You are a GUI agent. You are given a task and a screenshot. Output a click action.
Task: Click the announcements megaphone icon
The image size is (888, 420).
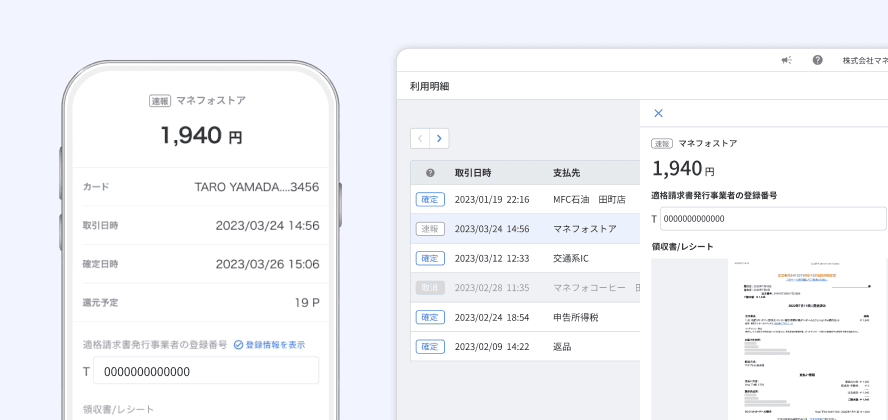[x=787, y=60]
